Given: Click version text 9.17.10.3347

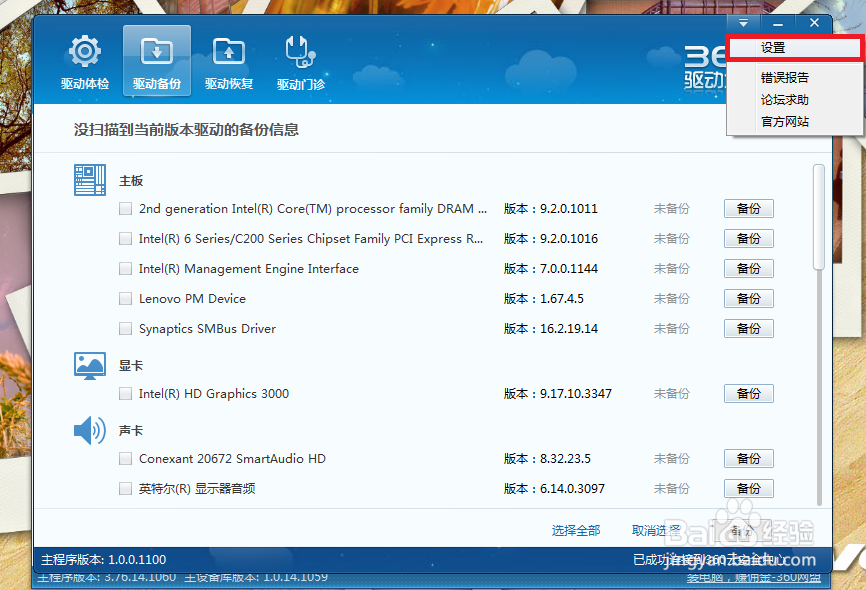Looking at the screenshot, I should [576, 394].
